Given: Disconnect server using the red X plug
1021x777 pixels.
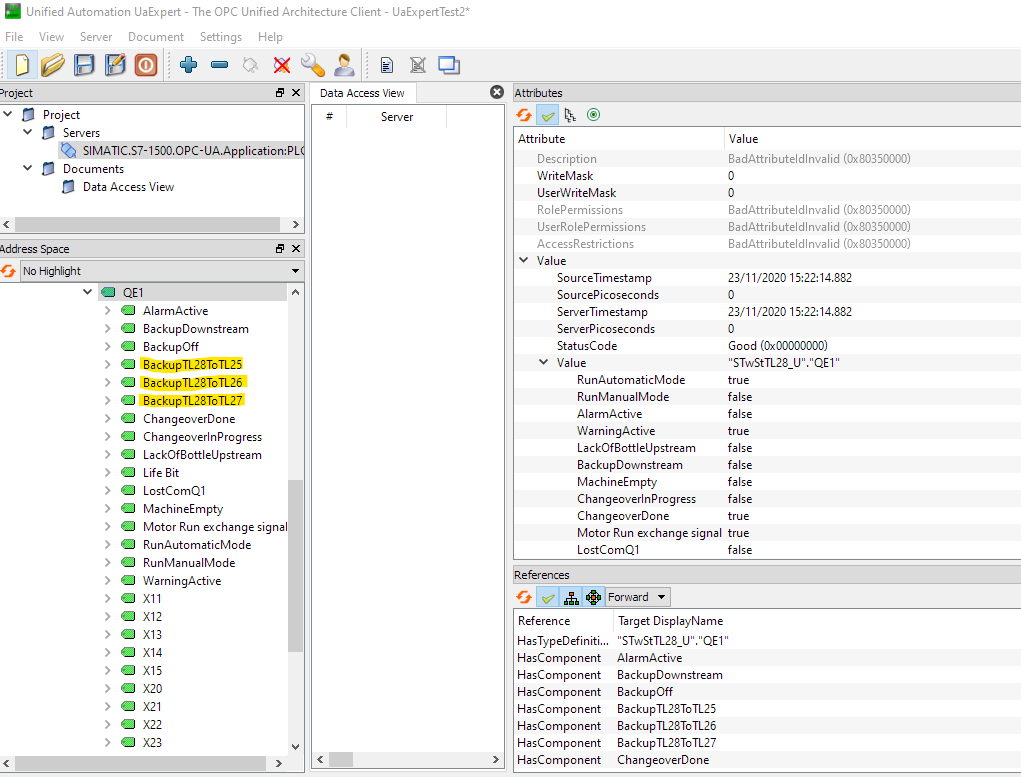Looking at the screenshot, I should coord(282,64).
